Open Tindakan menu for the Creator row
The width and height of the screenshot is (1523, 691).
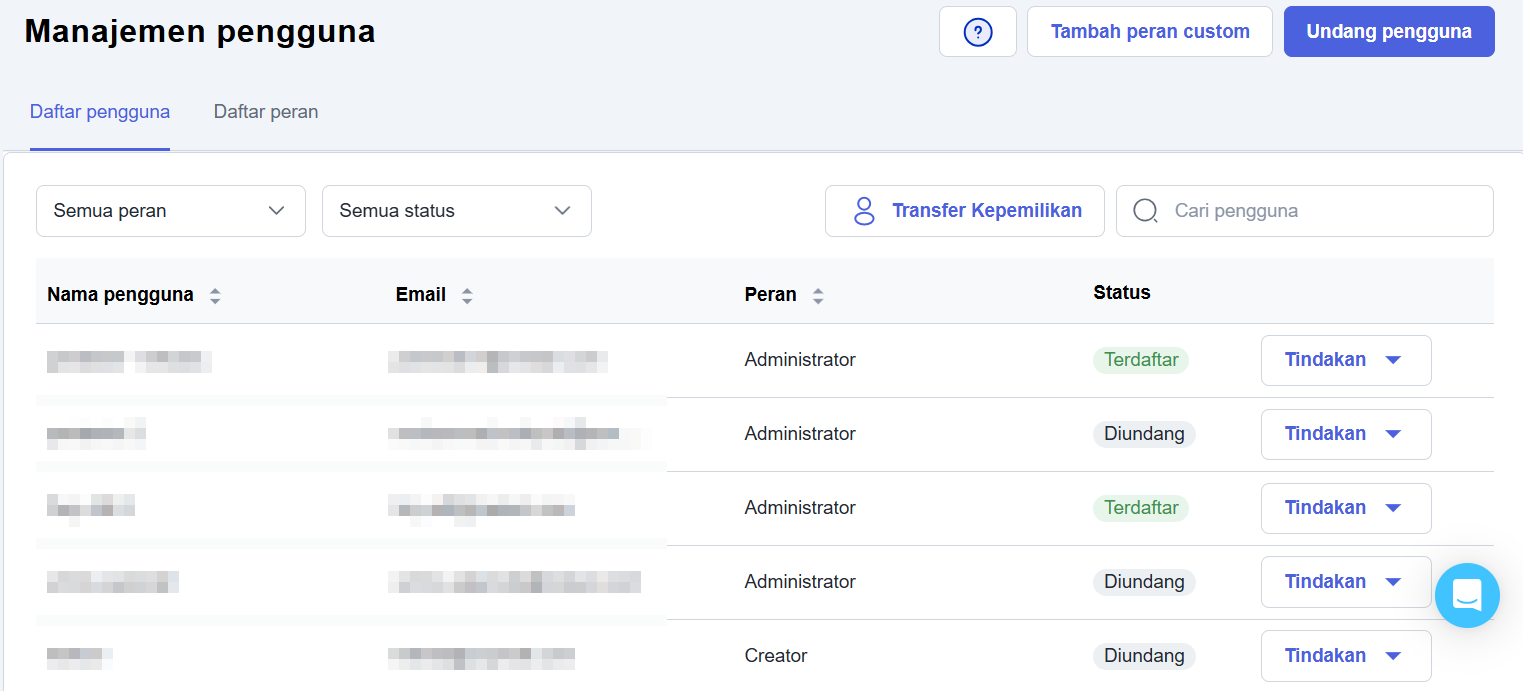click(x=1345, y=656)
